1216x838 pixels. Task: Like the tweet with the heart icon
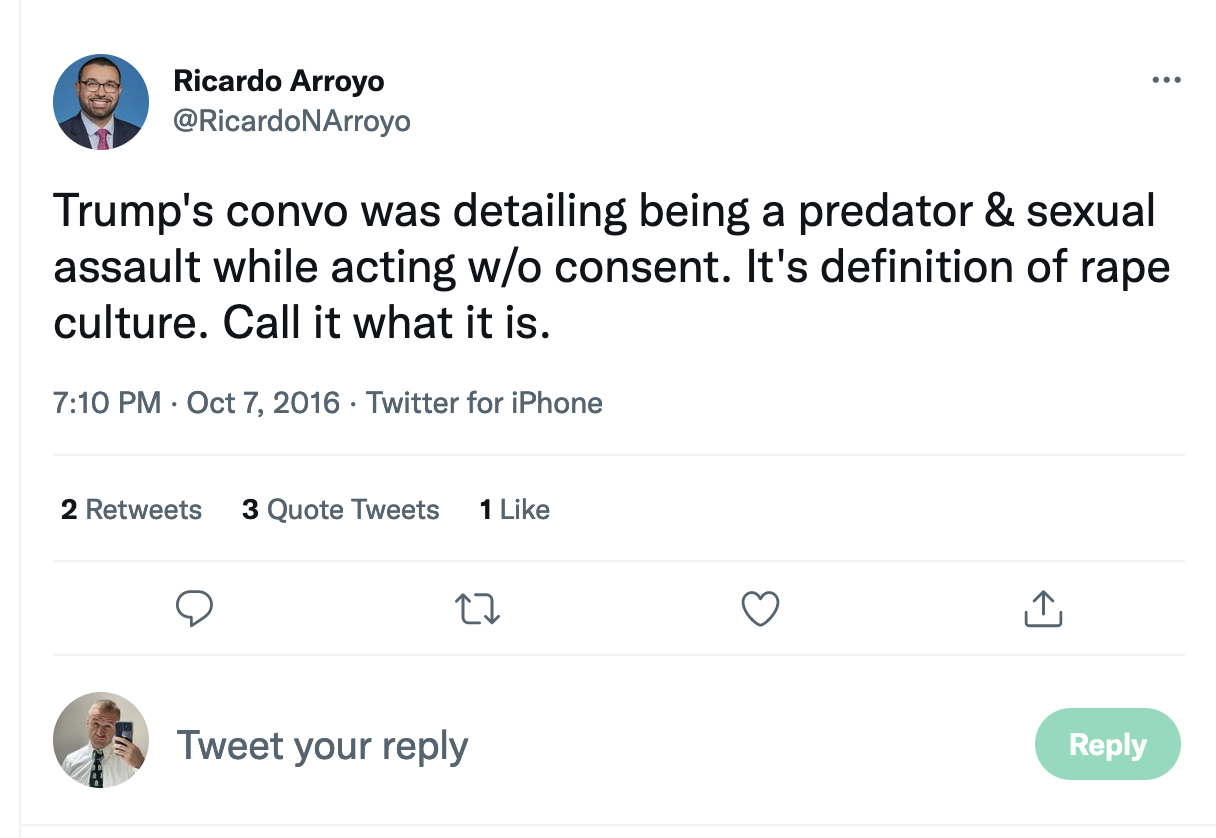click(x=760, y=608)
